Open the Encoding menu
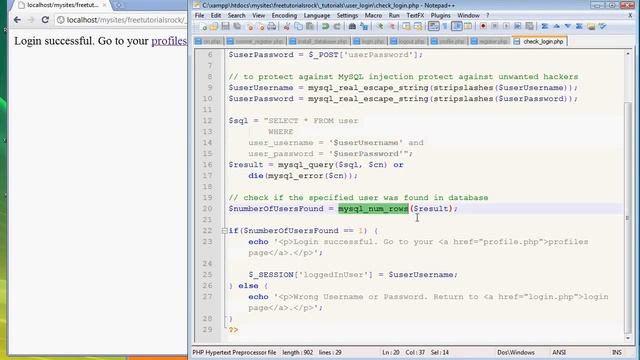Image resolution: width=640 pixels, height=360 pixels. point(284,15)
